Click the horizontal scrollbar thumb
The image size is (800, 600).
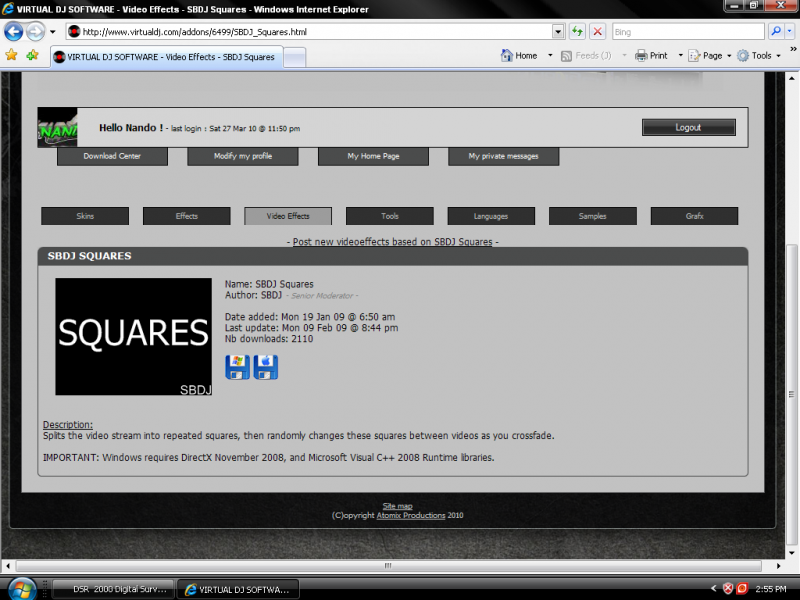pos(388,566)
